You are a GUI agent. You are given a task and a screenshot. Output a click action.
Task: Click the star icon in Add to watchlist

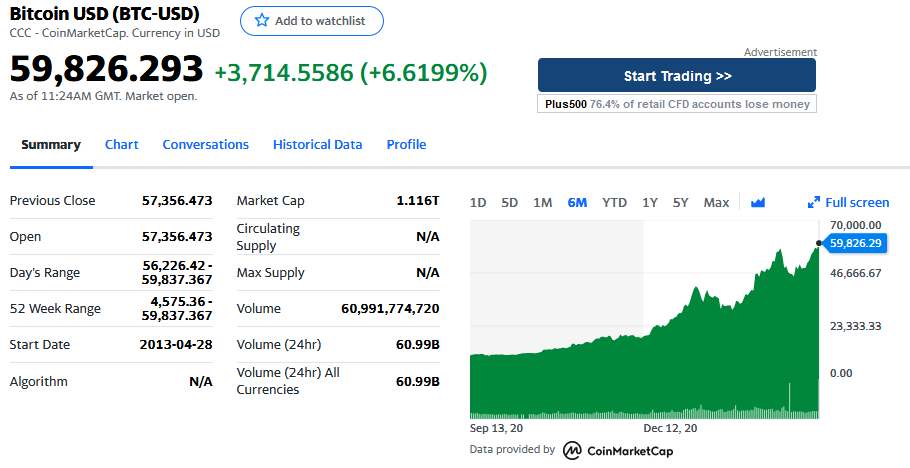(x=262, y=21)
